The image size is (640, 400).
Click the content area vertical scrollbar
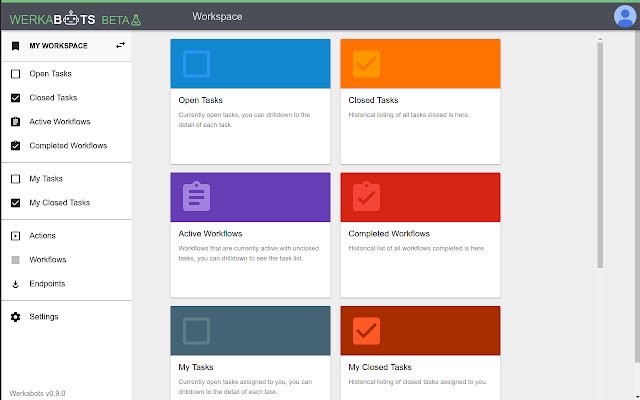pos(600,155)
